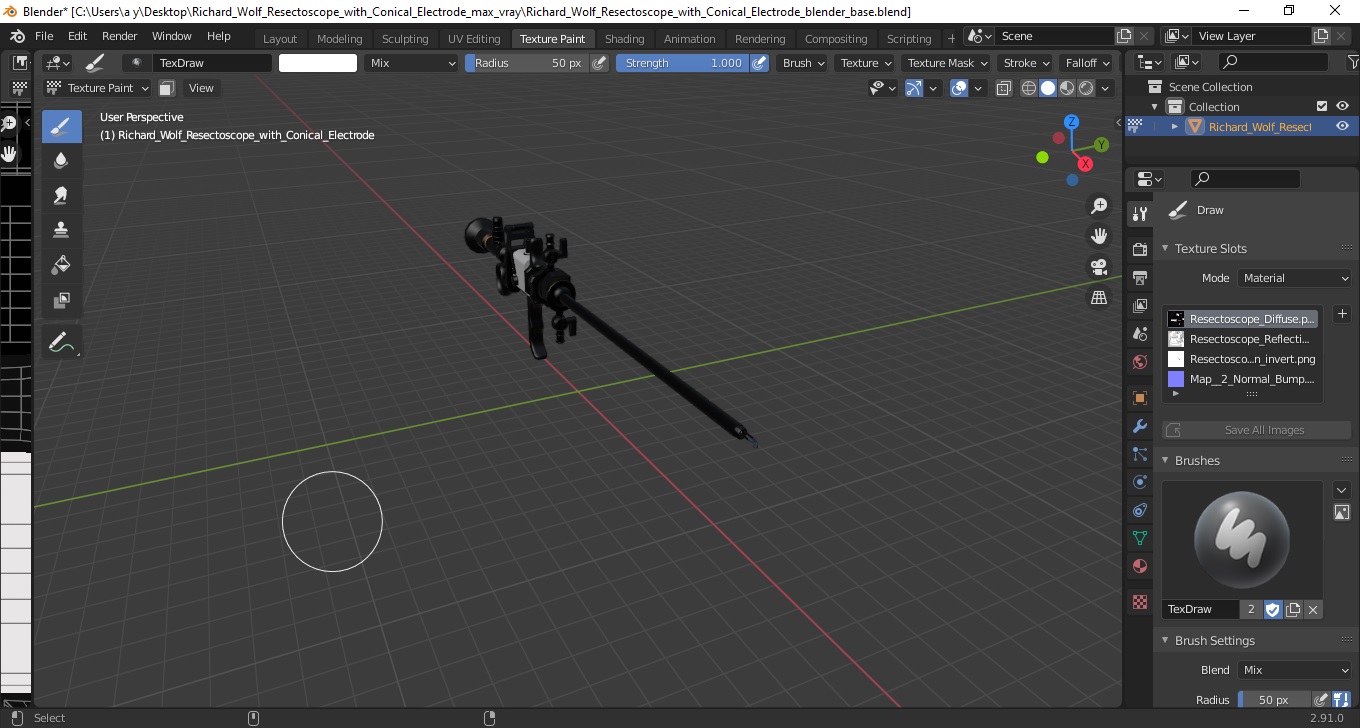Image resolution: width=1360 pixels, height=728 pixels.
Task: Open the Texture popover
Action: click(x=865, y=63)
